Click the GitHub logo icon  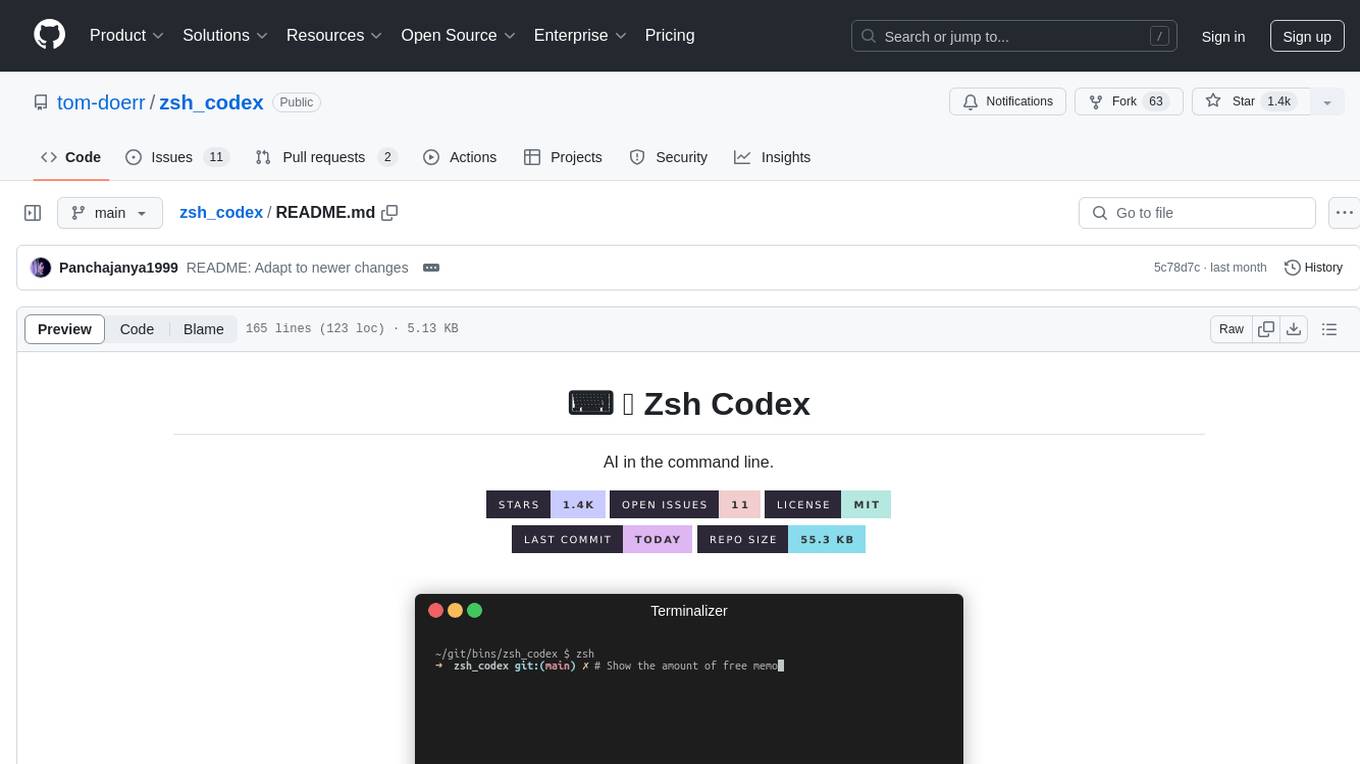pos(49,35)
